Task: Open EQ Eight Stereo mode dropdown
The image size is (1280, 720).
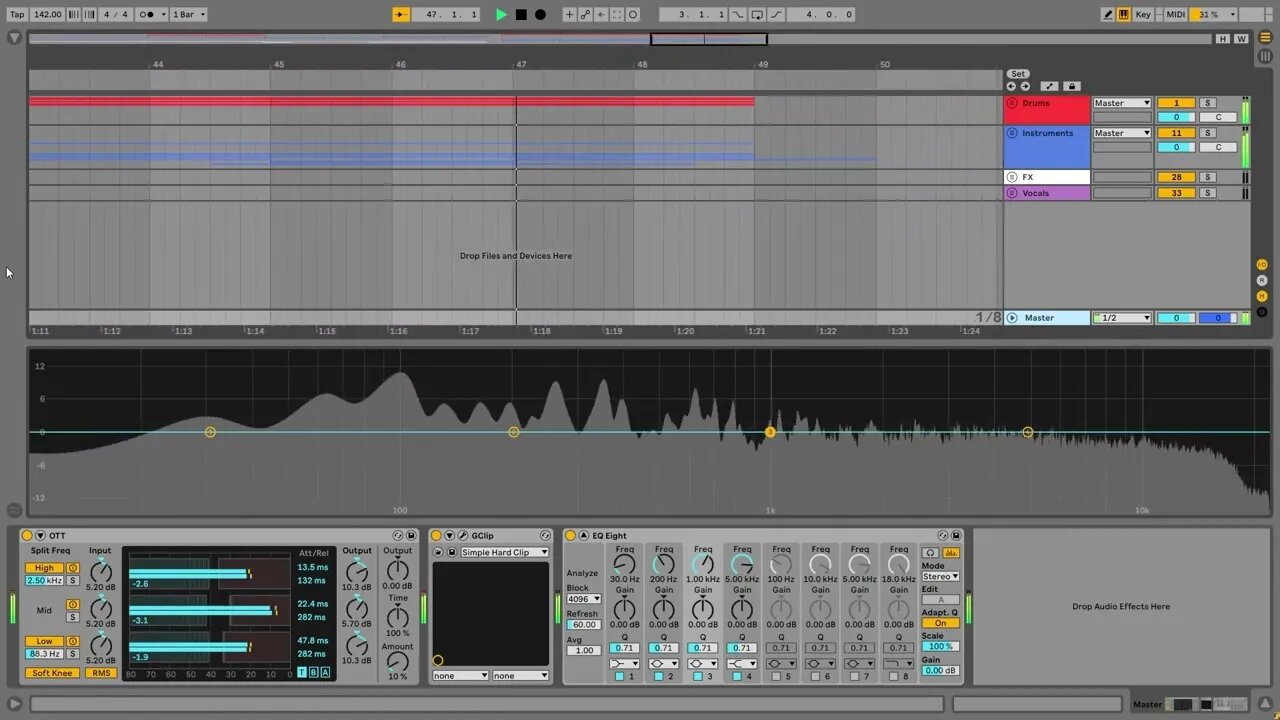Action: [940, 576]
